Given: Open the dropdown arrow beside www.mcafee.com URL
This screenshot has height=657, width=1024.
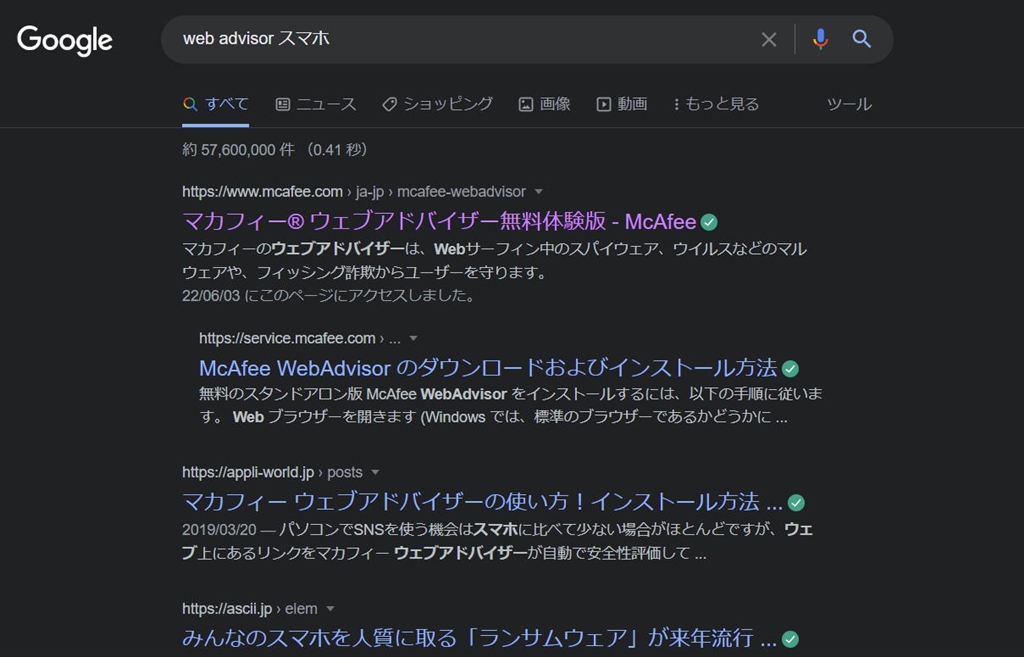Looking at the screenshot, I should pyautogui.click(x=539, y=192).
